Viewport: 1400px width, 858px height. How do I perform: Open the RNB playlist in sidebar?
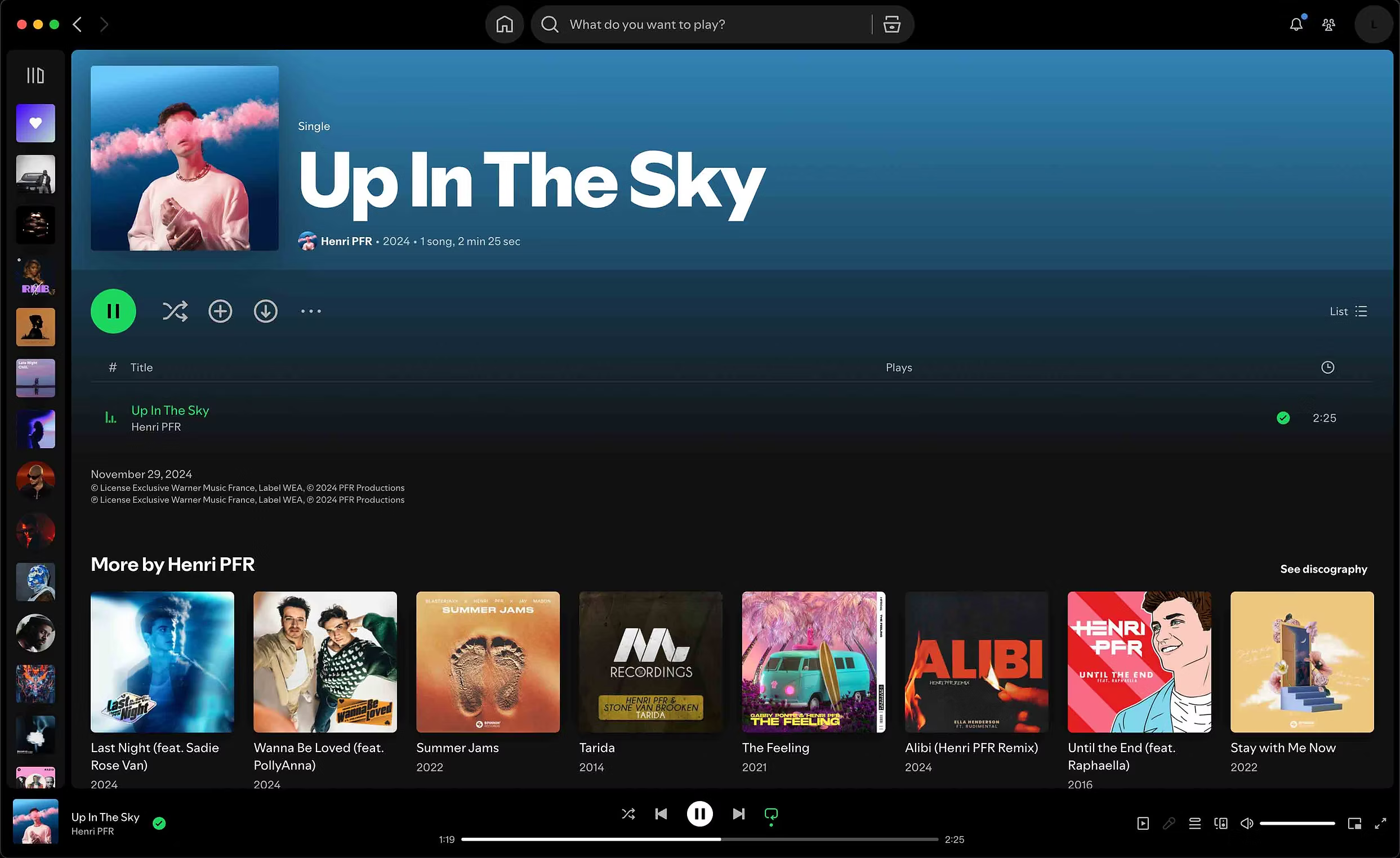click(x=35, y=276)
